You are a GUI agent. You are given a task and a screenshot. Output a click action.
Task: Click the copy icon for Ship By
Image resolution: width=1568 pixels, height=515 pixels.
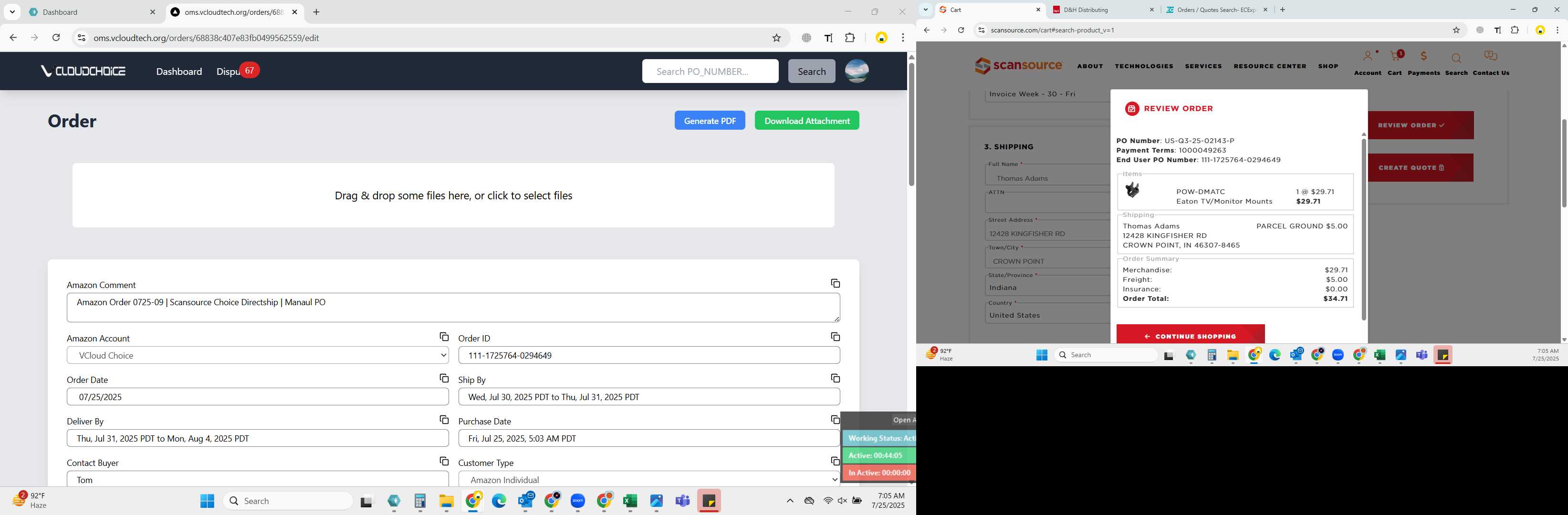(x=835, y=378)
